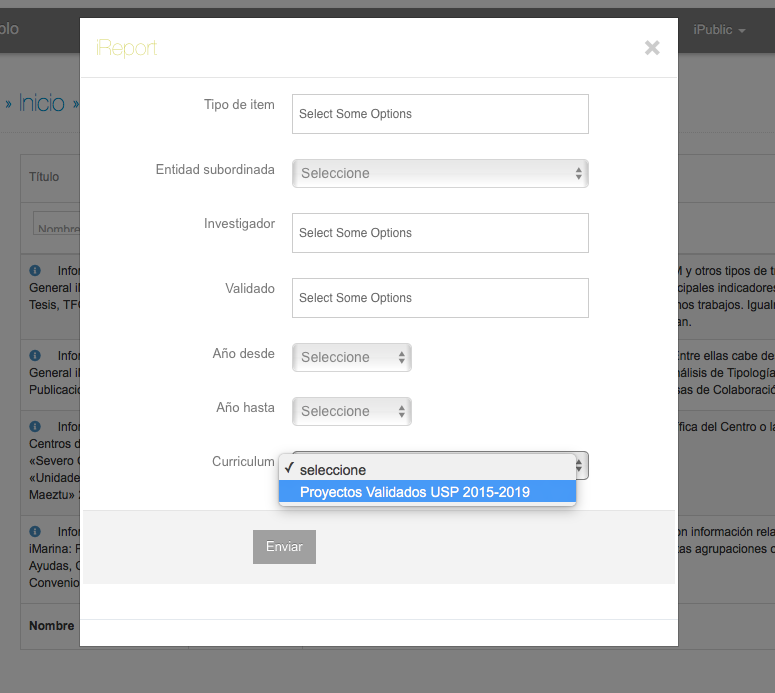Expand the Año hasta dropdown
The width and height of the screenshot is (775, 693).
(x=352, y=411)
